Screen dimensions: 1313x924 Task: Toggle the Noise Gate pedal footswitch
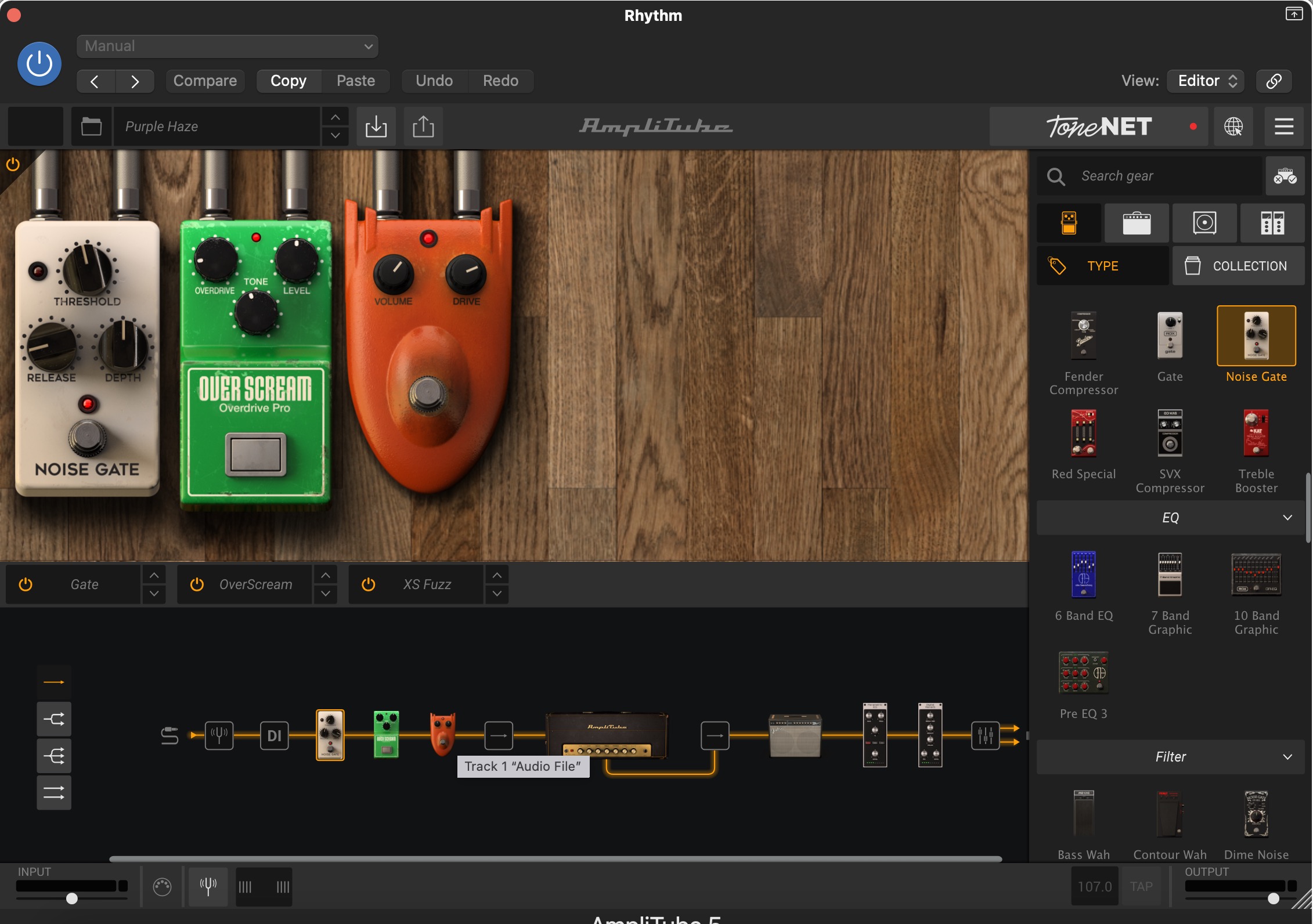click(x=88, y=438)
